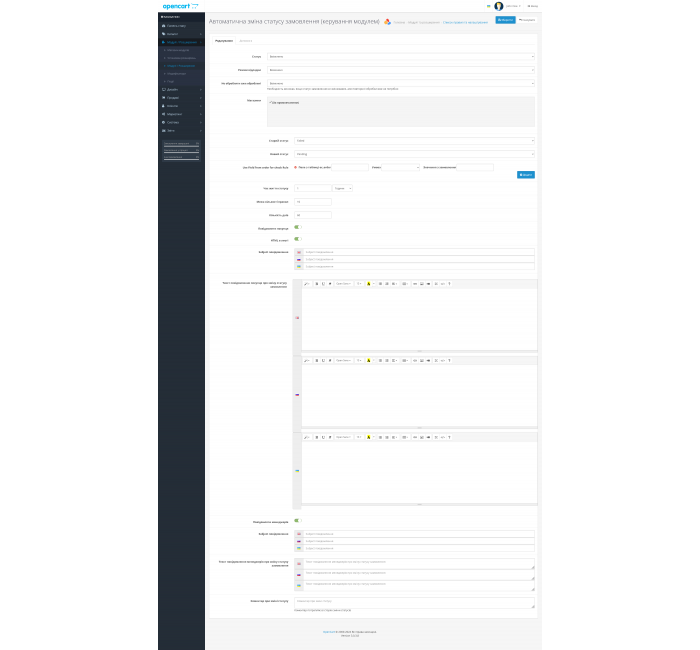
Task: Apply bold in the first (English) editor toolbar
Action: click(x=317, y=284)
